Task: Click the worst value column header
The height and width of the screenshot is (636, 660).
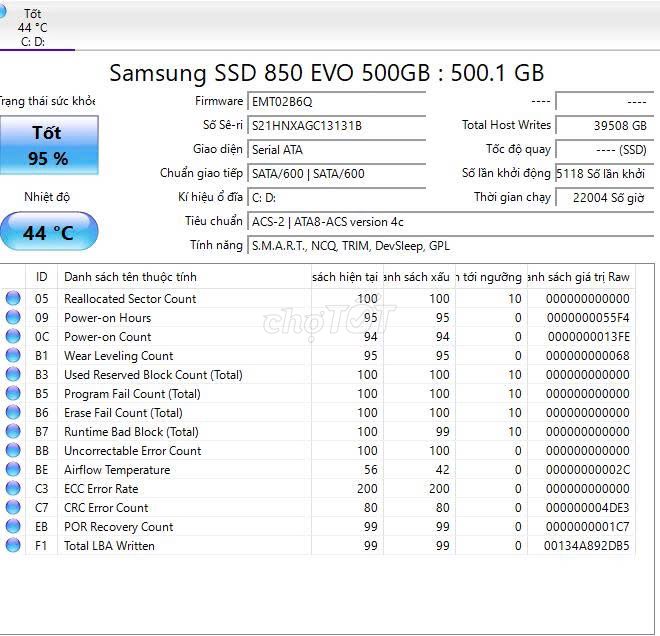Action: [419, 277]
